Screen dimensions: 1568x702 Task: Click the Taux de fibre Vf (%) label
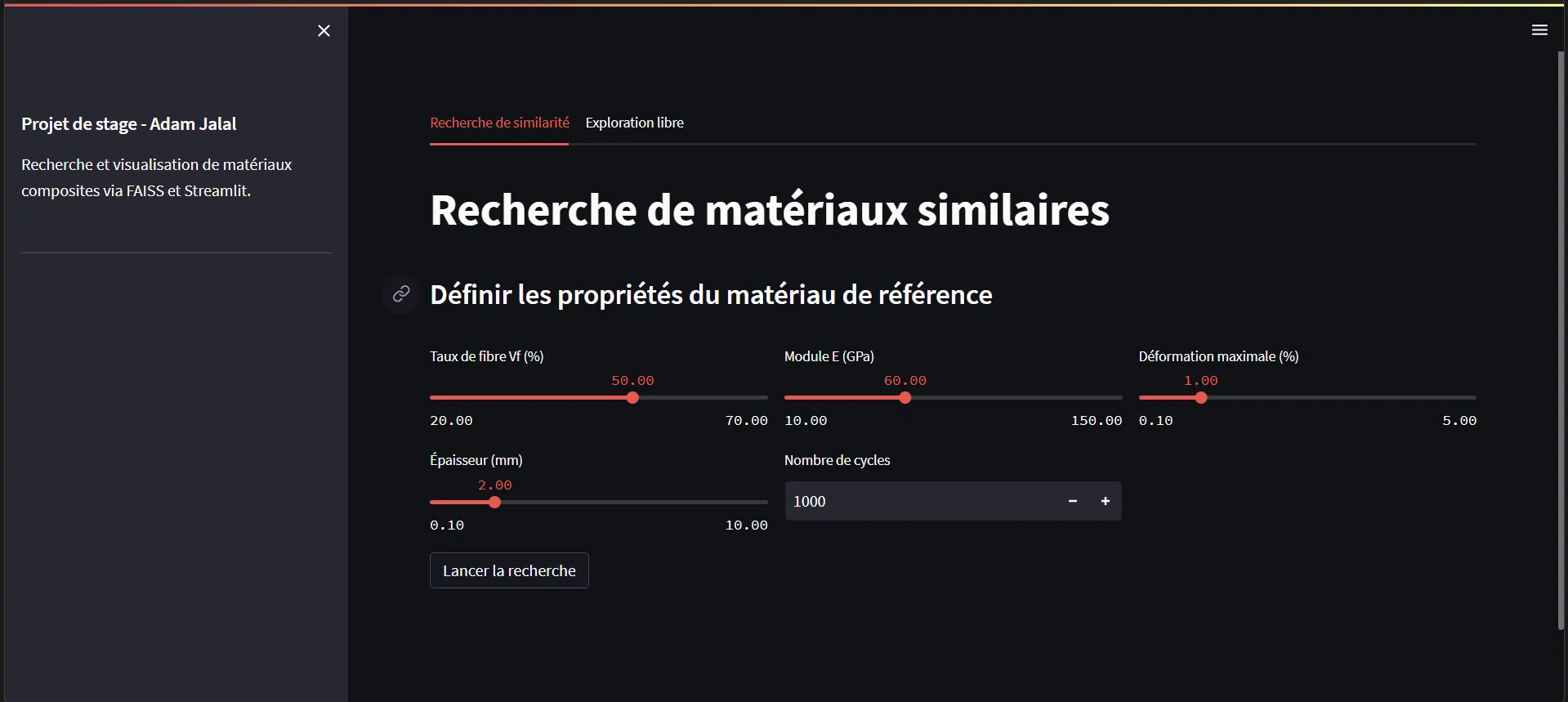tap(486, 356)
